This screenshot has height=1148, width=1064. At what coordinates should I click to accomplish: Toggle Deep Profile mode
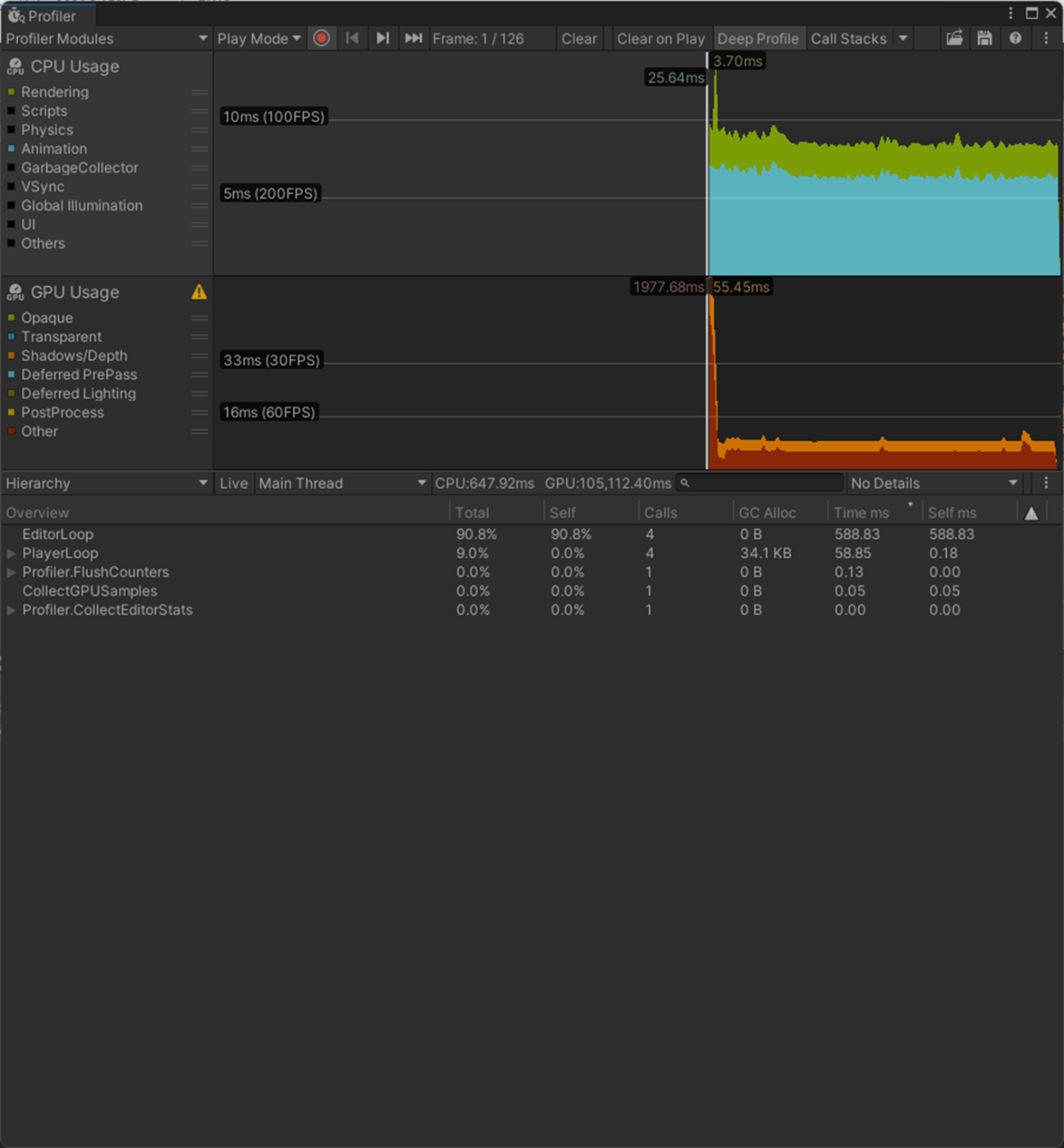[758, 39]
